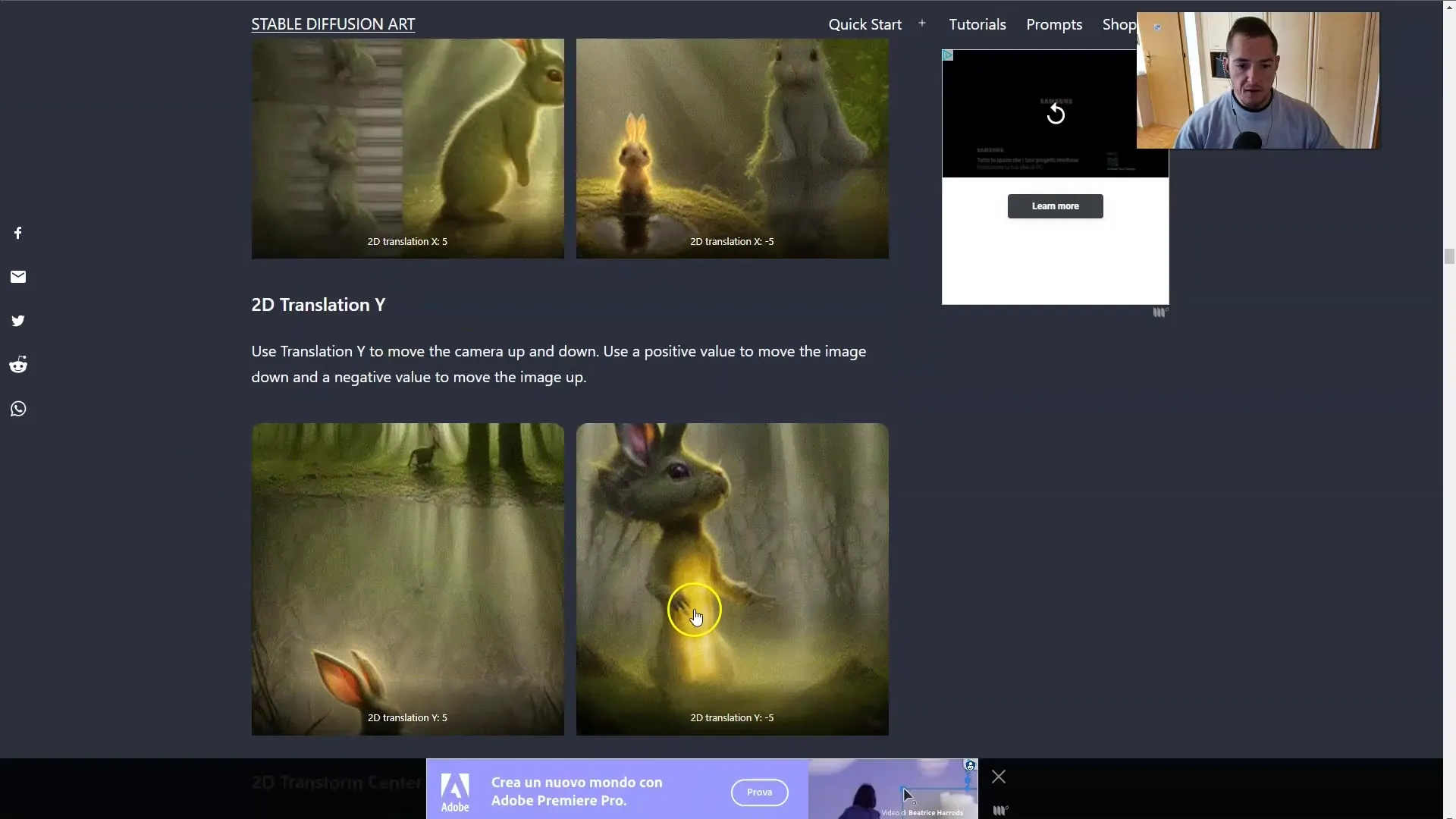Screen dimensions: 1456x819
Task: Close the Adobe Premiere Pro ad banner
Action: click(x=998, y=777)
